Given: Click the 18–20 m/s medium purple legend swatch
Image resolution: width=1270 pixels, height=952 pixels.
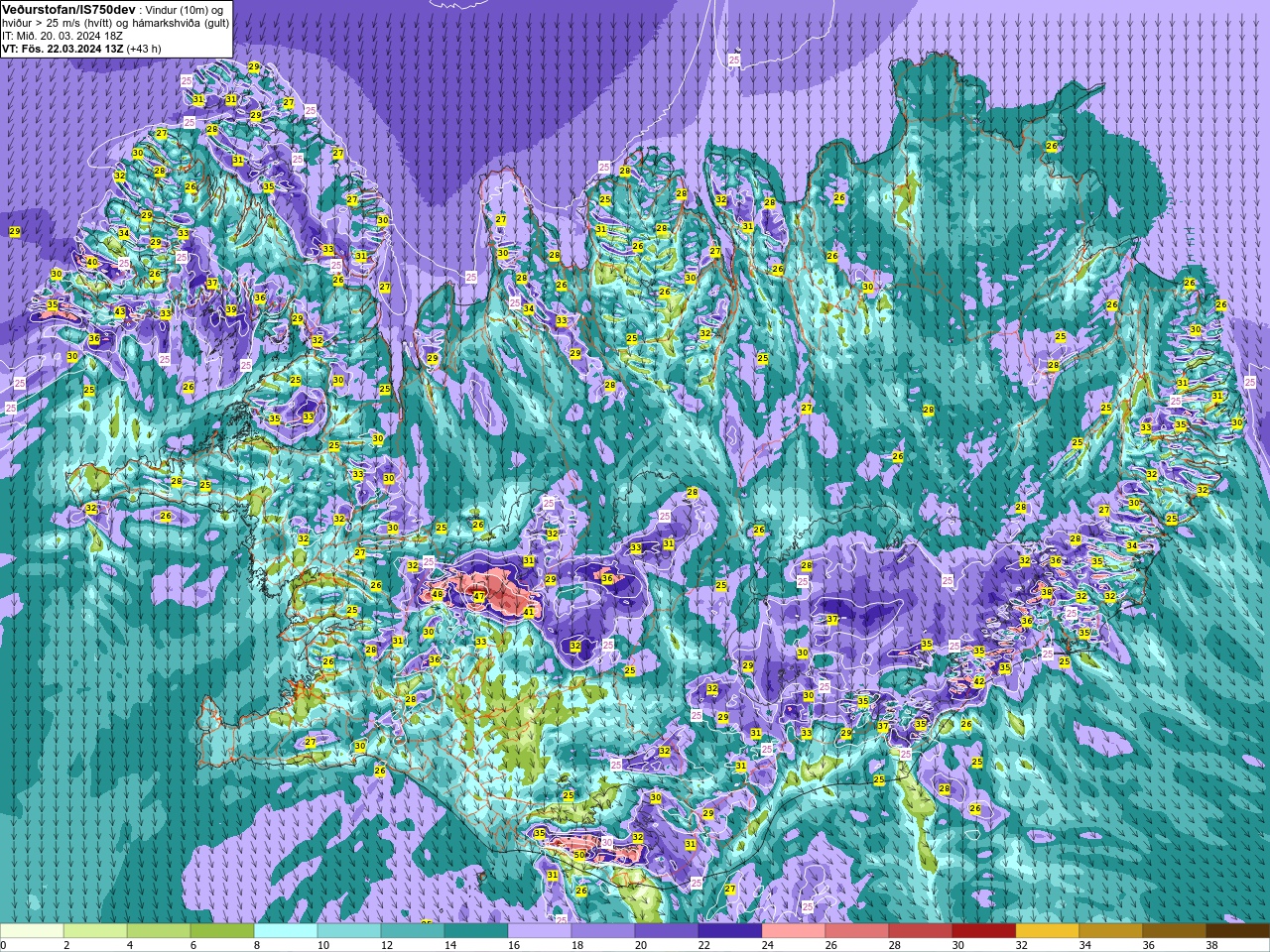Looking at the screenshot, I should pyautogui.click(x=603, y=931).
